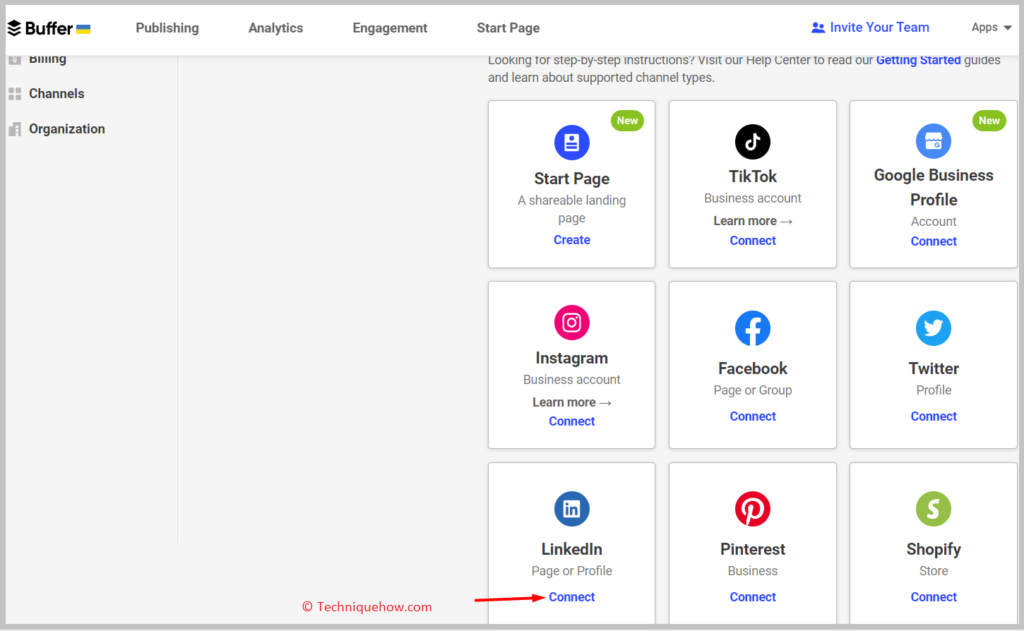Click the Facebook logo icon
This screenshot has width=1024, height=631.
[752, 328]
